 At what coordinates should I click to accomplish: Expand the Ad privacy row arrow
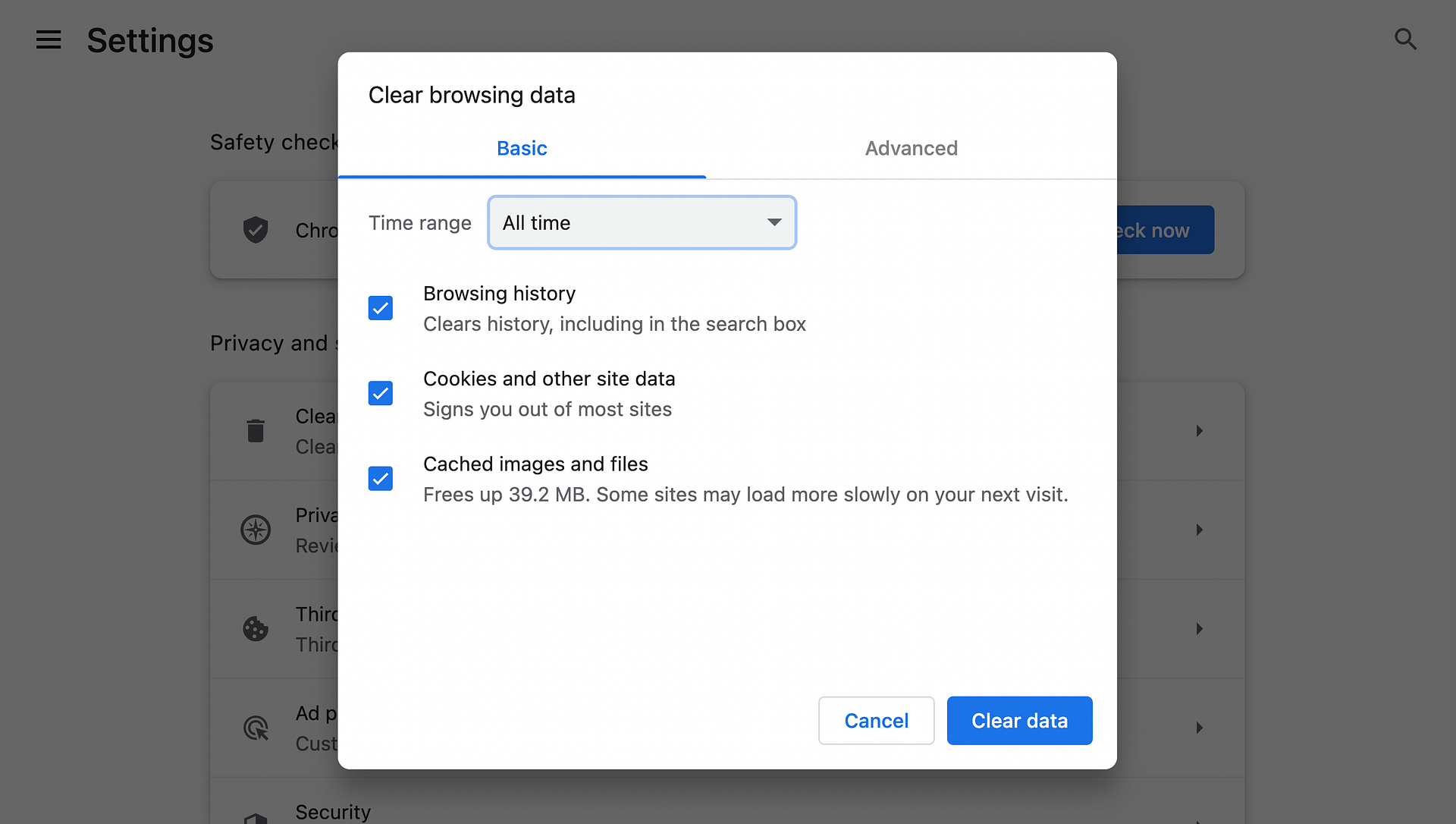tap(1199, 728)
